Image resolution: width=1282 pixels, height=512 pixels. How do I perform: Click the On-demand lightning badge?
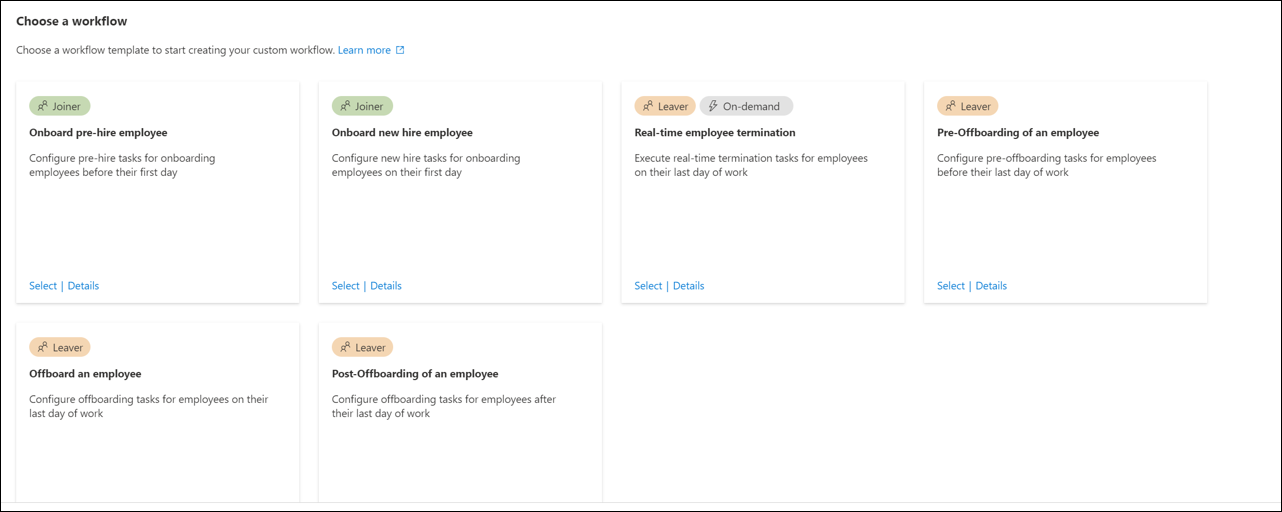[x=746, y=106]
